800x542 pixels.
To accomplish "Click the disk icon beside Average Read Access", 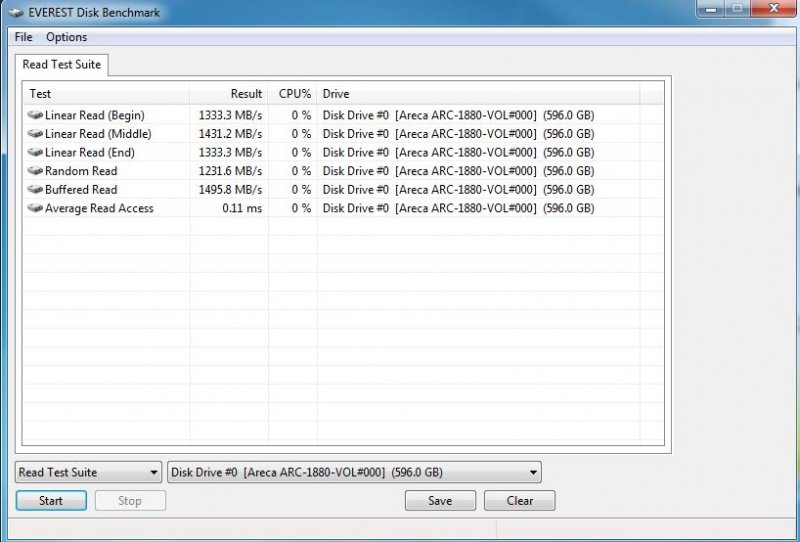I will 35,208.
